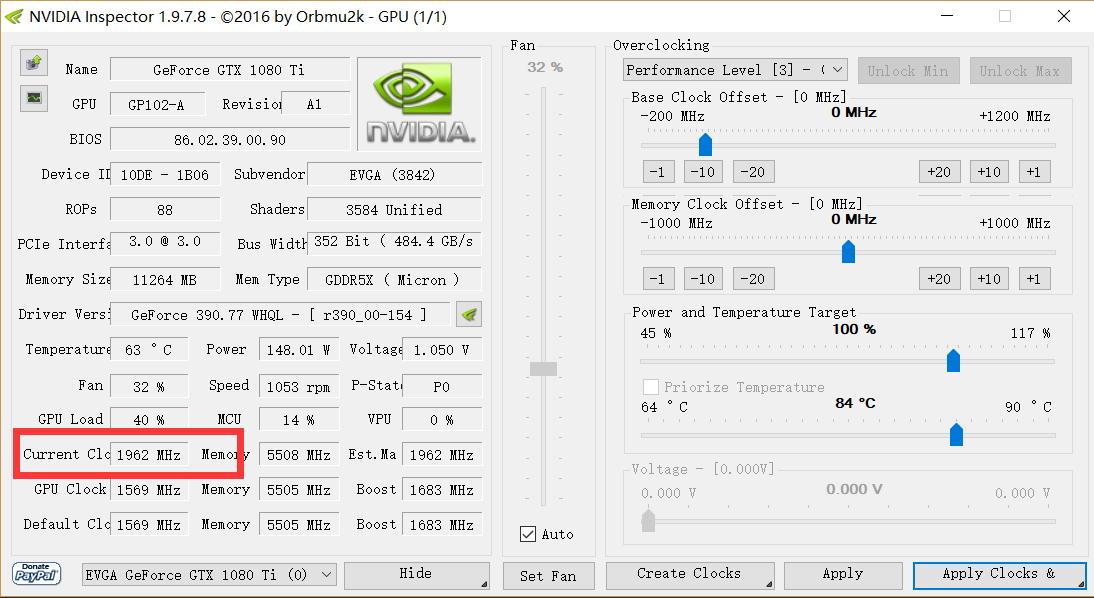
Task: Click the Unlock Max button
Action: [x=1020, y=71]
